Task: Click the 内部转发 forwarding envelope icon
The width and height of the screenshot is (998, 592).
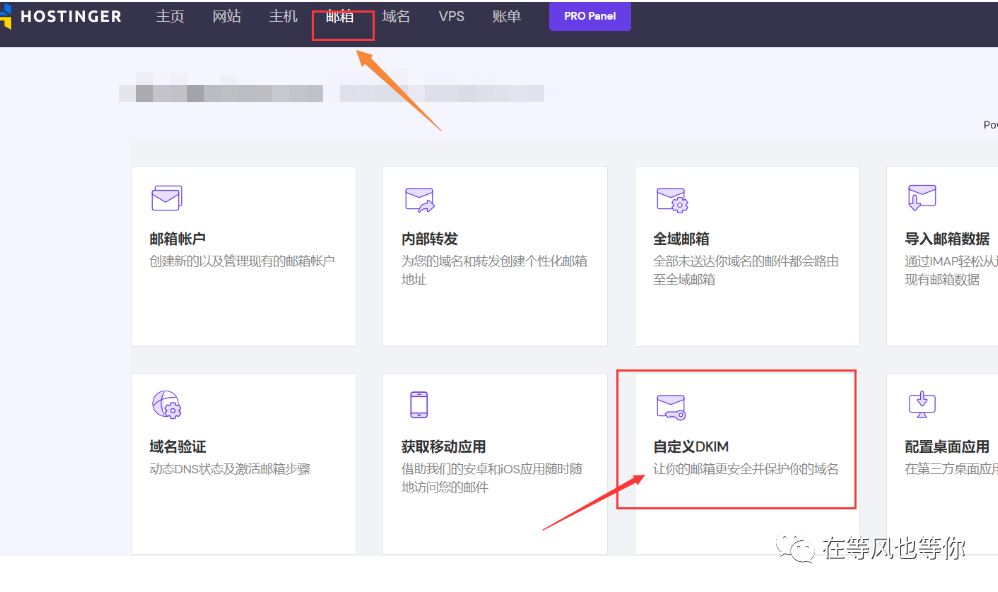Action: point(419,198)
